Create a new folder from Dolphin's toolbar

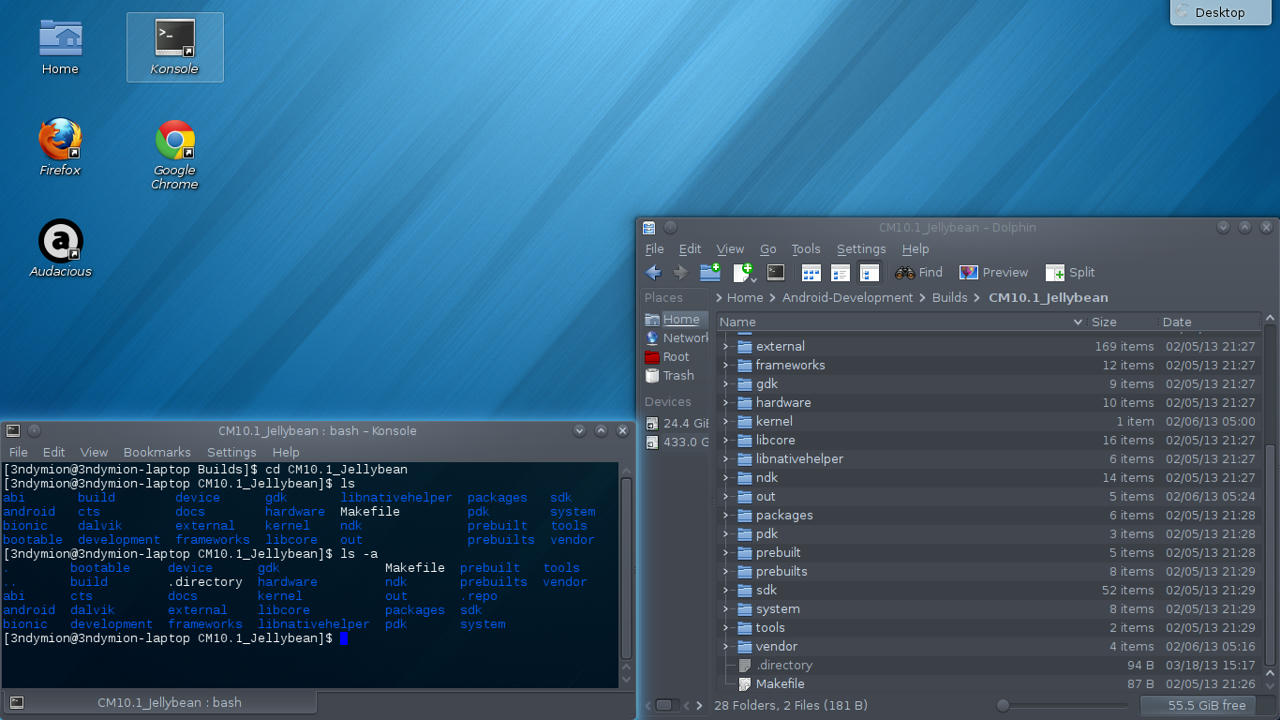click(710, 272)
